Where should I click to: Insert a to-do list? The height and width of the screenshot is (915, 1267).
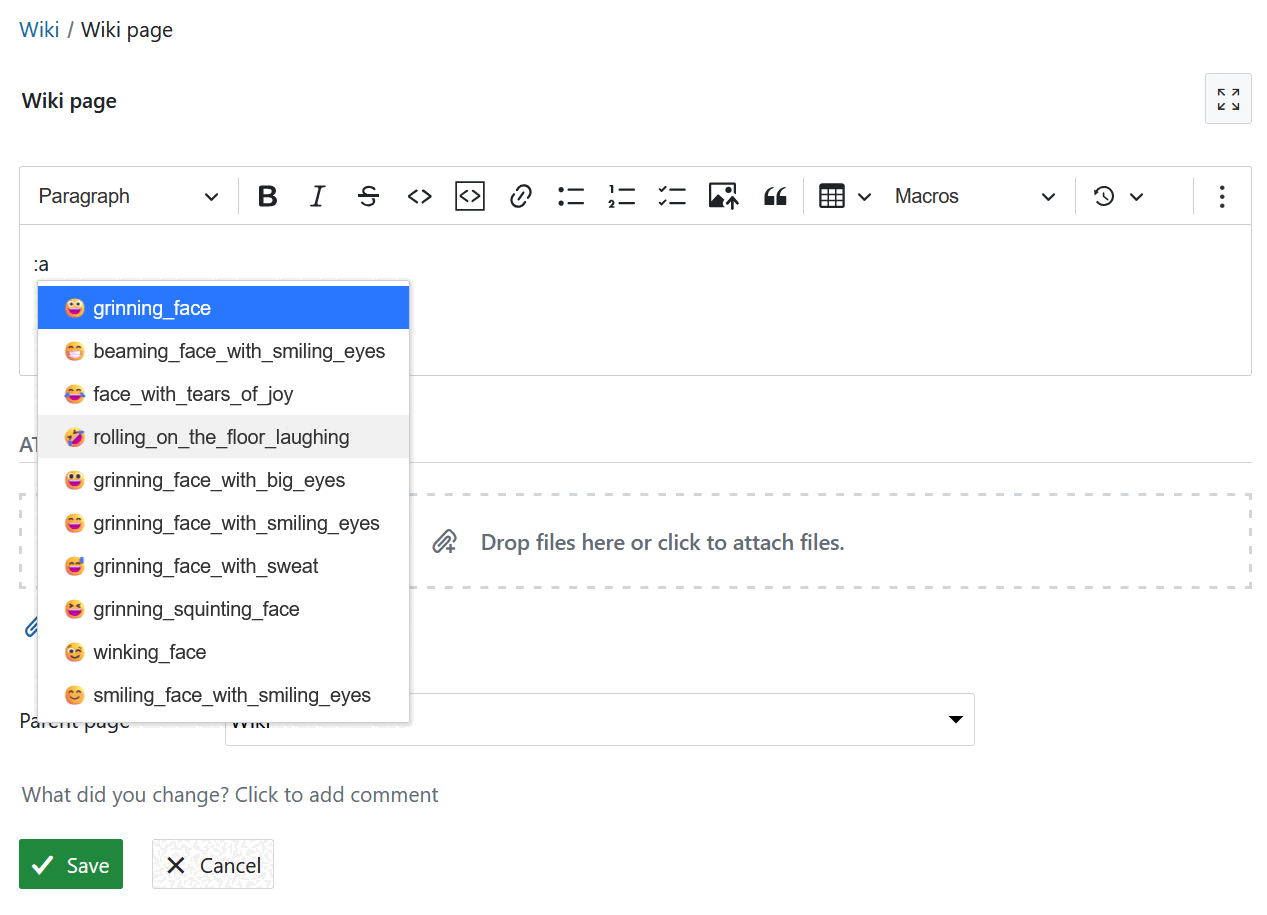click(672, 196)
